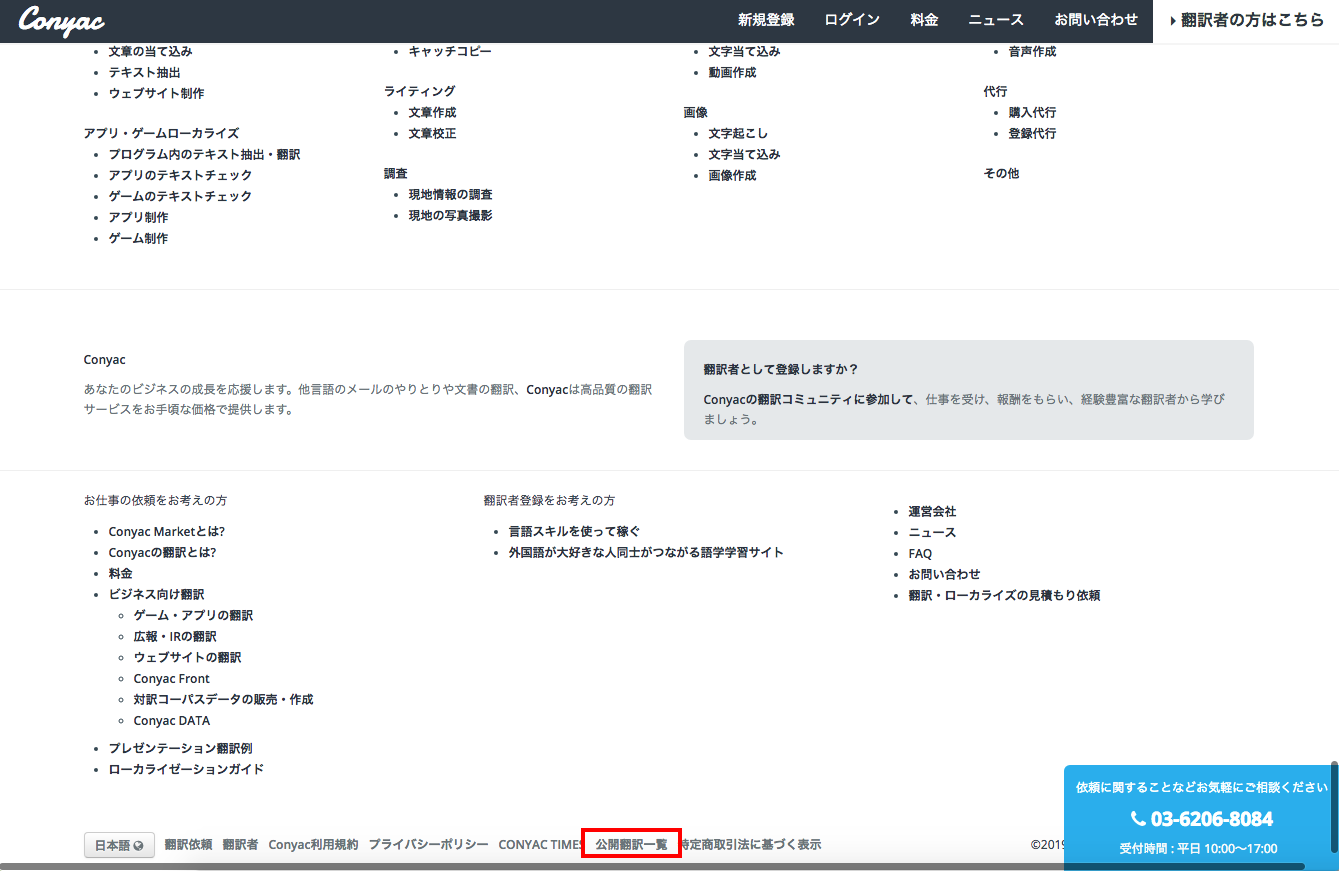Open 対訳コーパスデータの販売・作成 link
This screenshot has width=1339, height=871.
point(223,700)
